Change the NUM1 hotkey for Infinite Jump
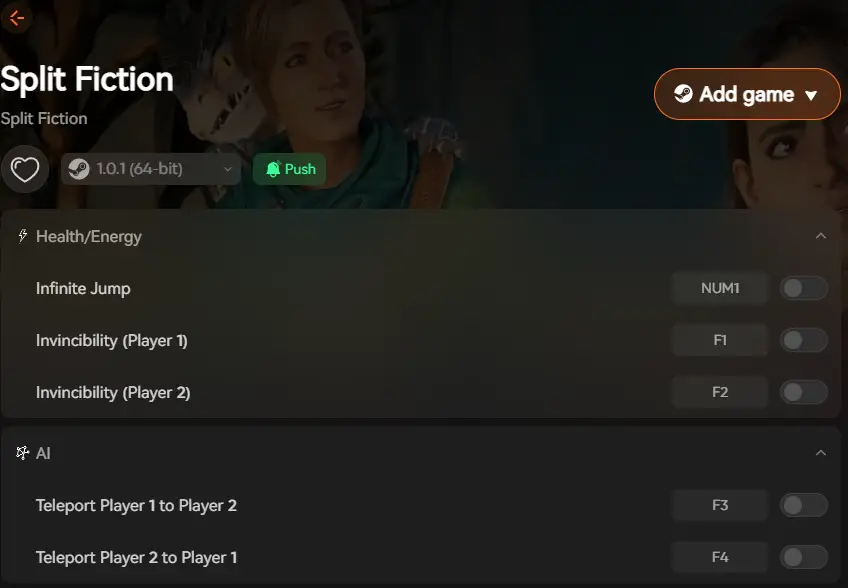The image size is (848, 588). (x=720, y=288)
